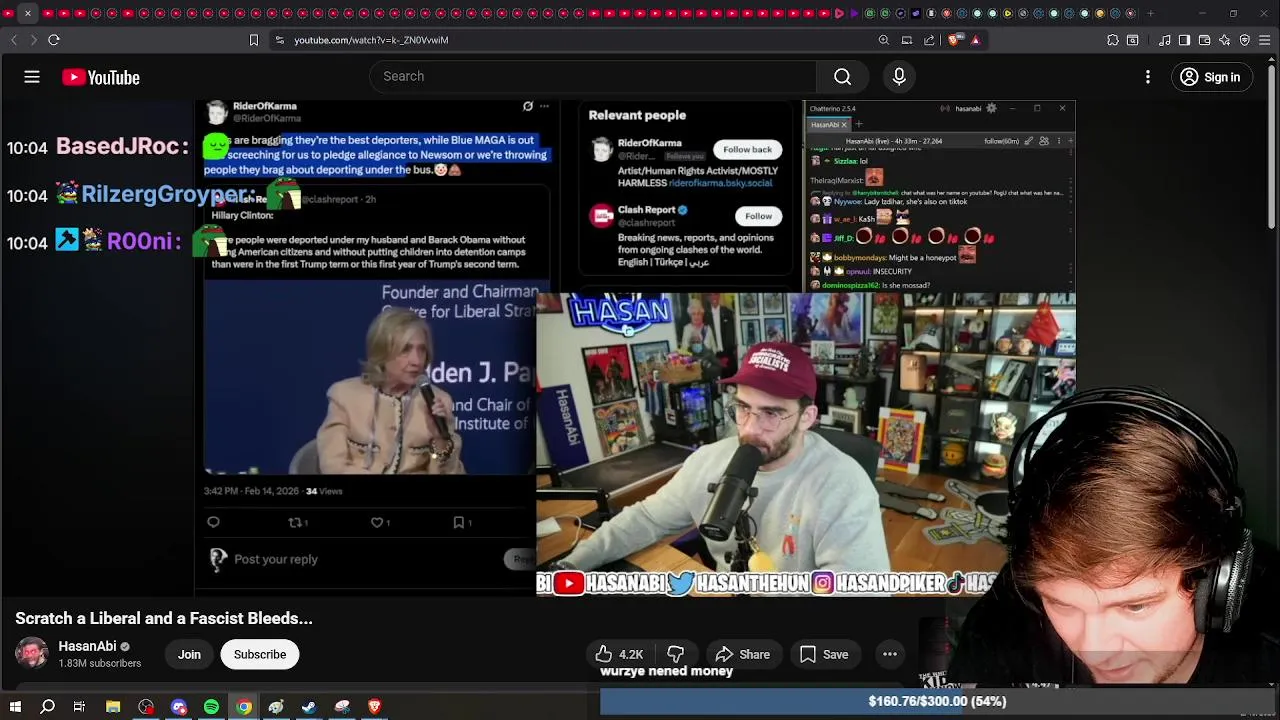Open more actions three-dot menu under video
Viewport: 1280px width, 720px height.
tap(889, 654)
